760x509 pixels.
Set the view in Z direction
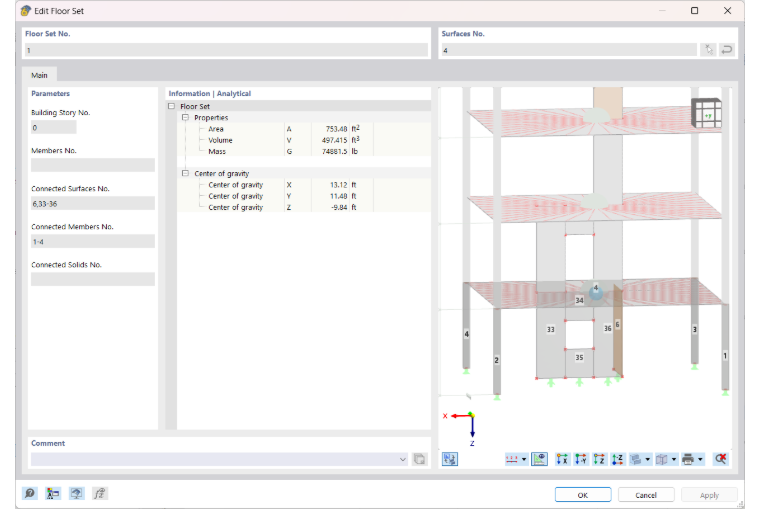pyautogui.click(x=599, y=459)
